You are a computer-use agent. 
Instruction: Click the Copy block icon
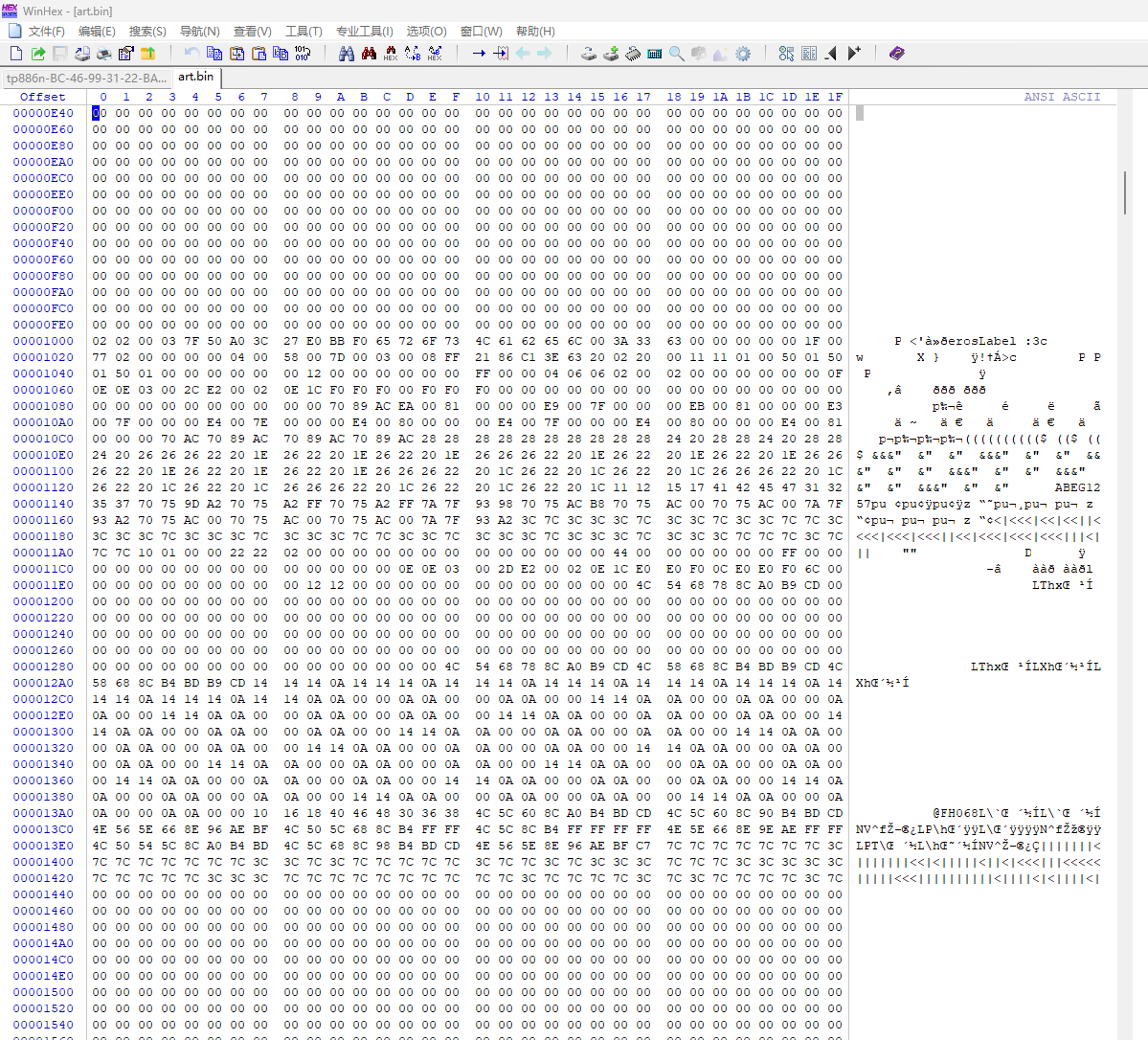point(214,54)
